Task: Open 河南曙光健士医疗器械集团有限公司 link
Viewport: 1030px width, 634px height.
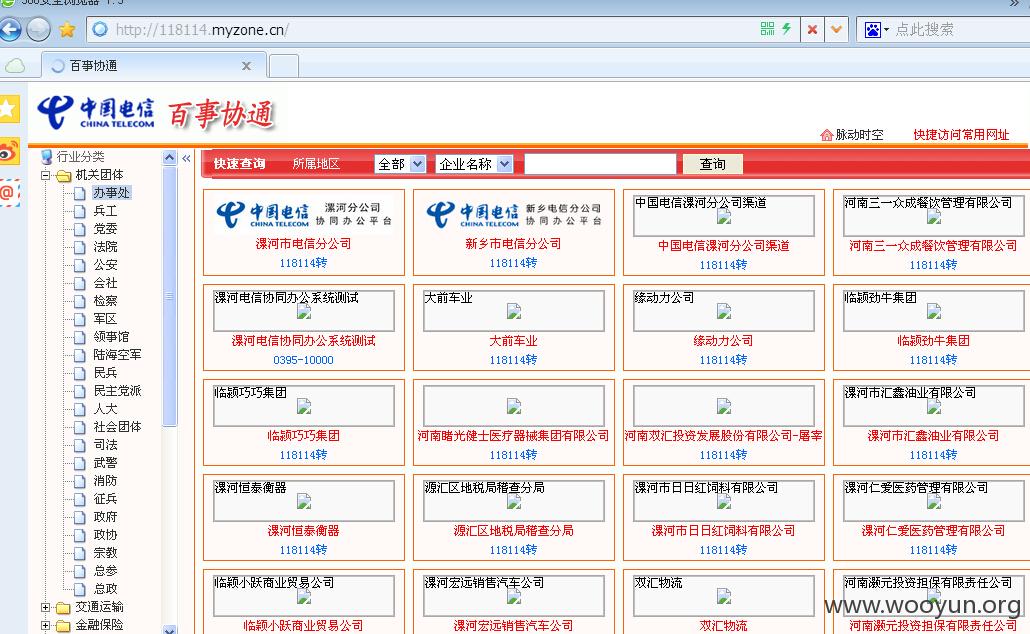Action: tap(513, 436)
